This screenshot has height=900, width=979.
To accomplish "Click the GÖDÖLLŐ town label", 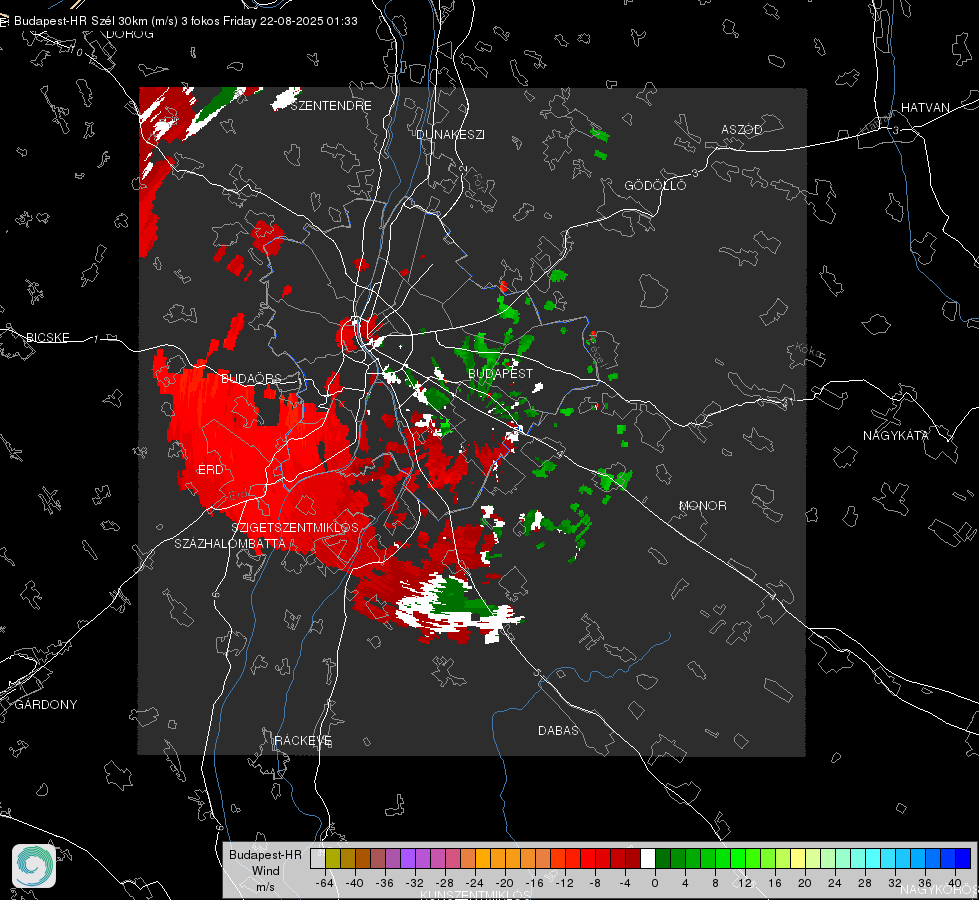I will (x=655, y=185).
